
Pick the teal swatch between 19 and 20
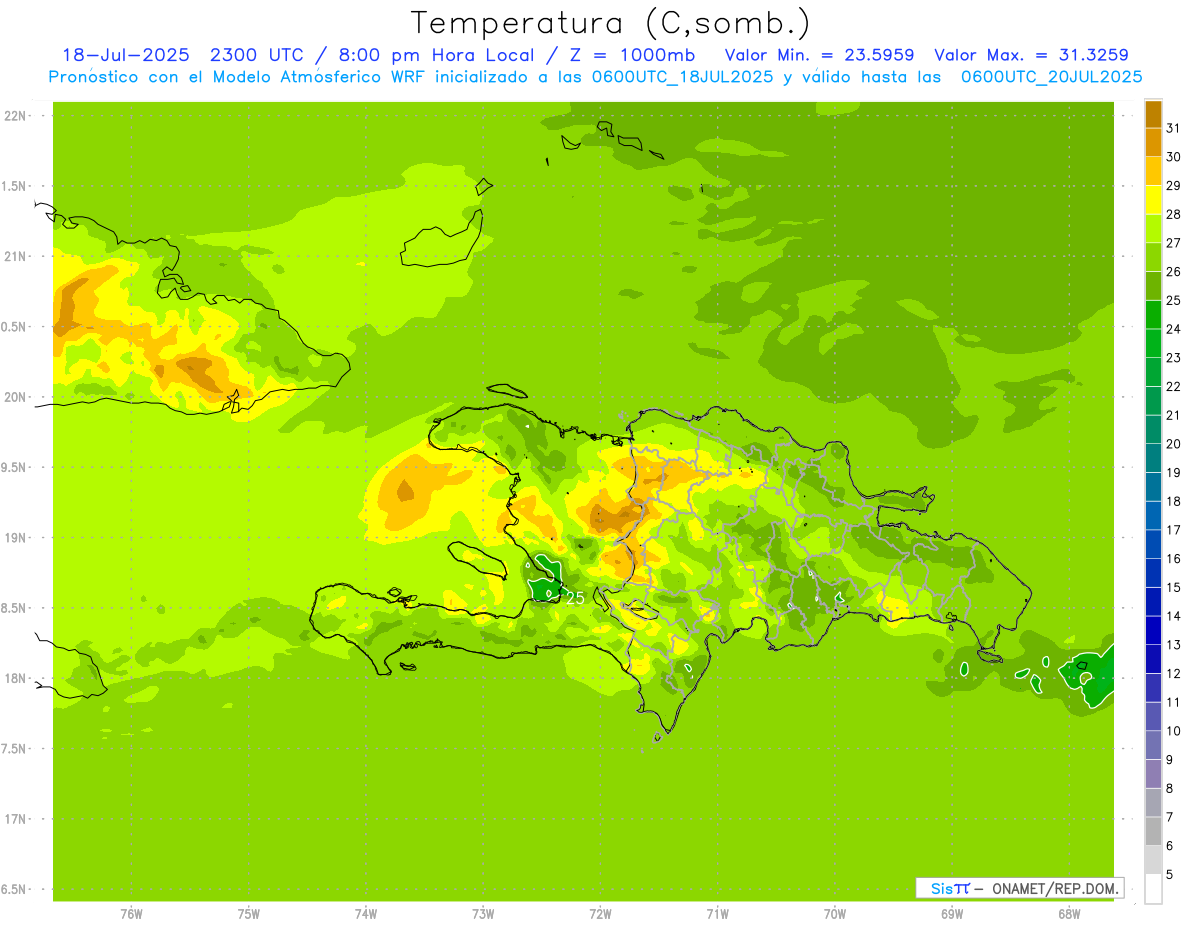pos(1153,458)
